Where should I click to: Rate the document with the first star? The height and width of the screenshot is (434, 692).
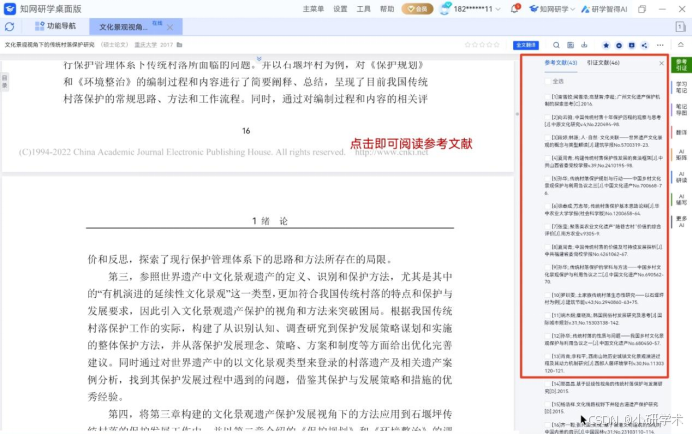tap(468, 45)
